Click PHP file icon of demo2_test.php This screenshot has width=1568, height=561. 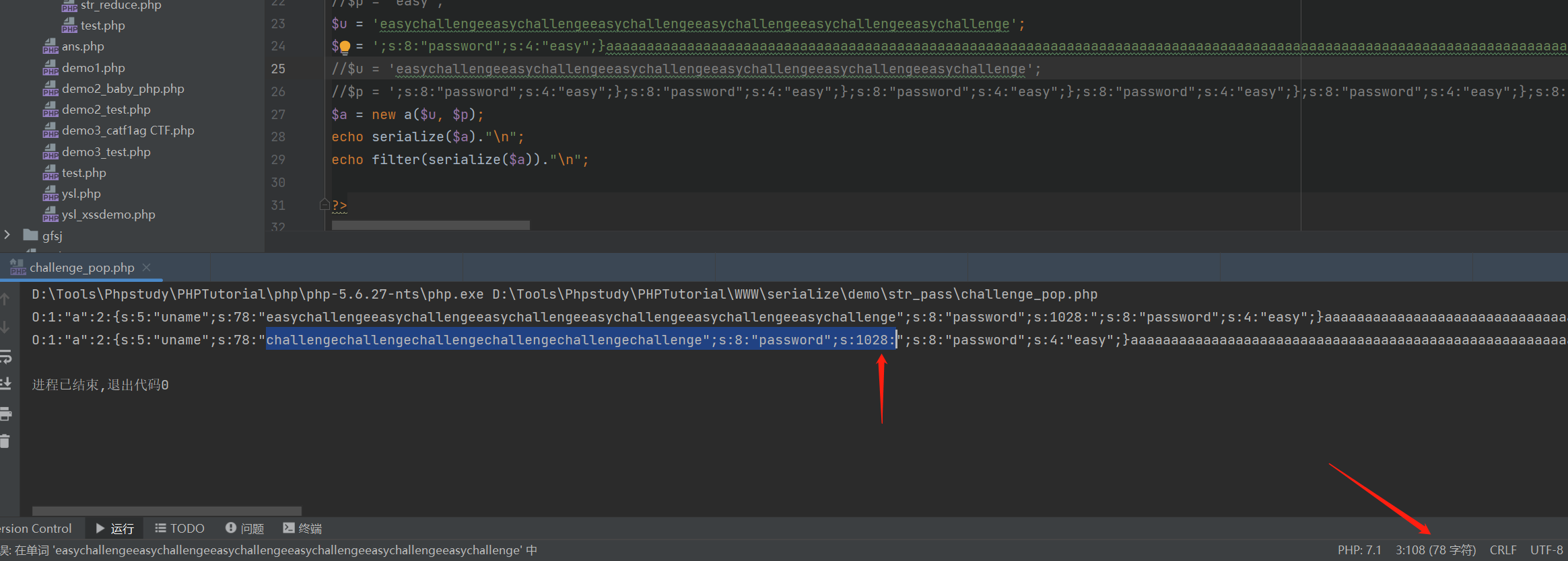coord(50,110)
